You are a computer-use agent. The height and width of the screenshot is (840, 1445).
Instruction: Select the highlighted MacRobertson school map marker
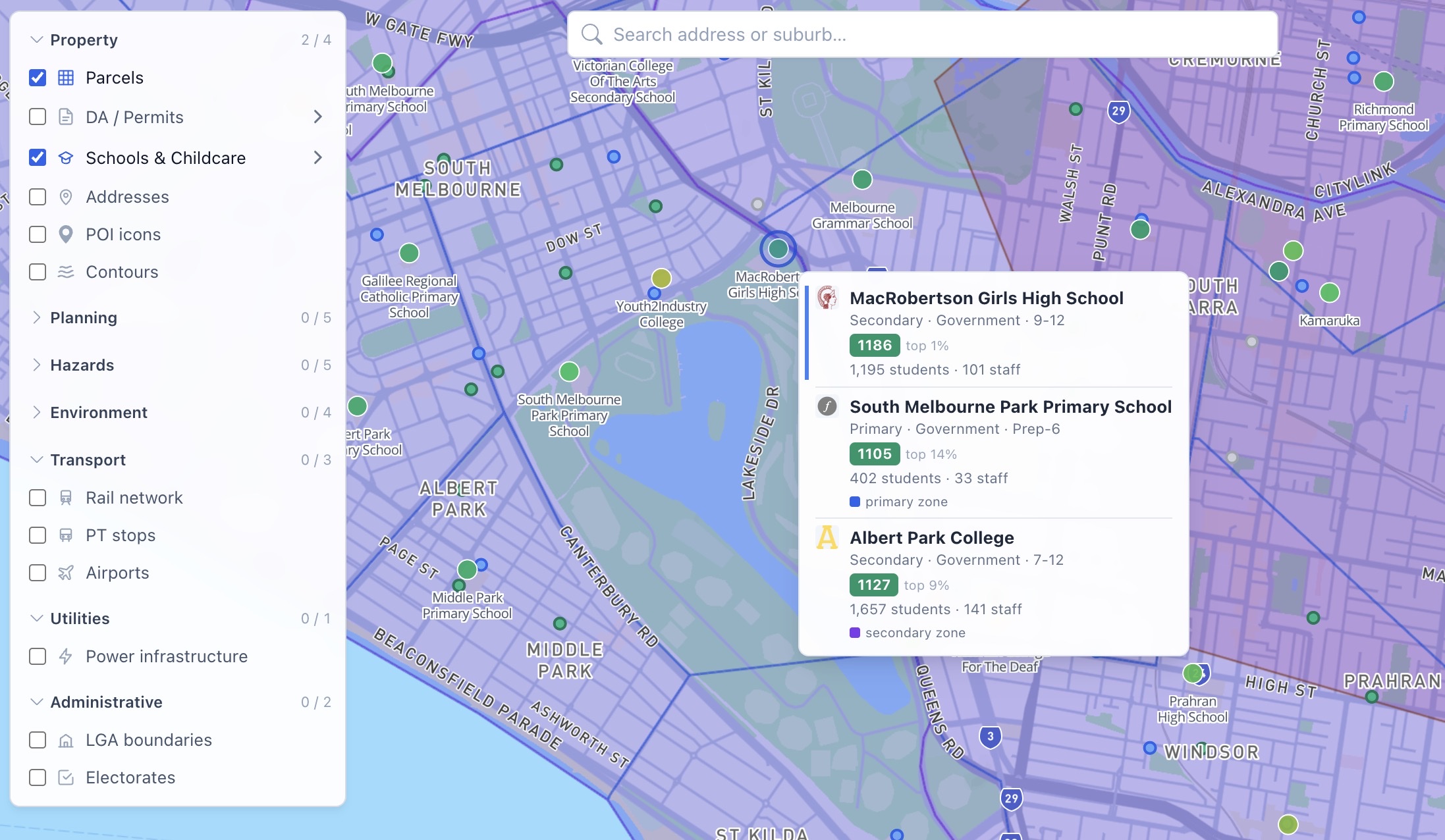(x=778, y=249)
